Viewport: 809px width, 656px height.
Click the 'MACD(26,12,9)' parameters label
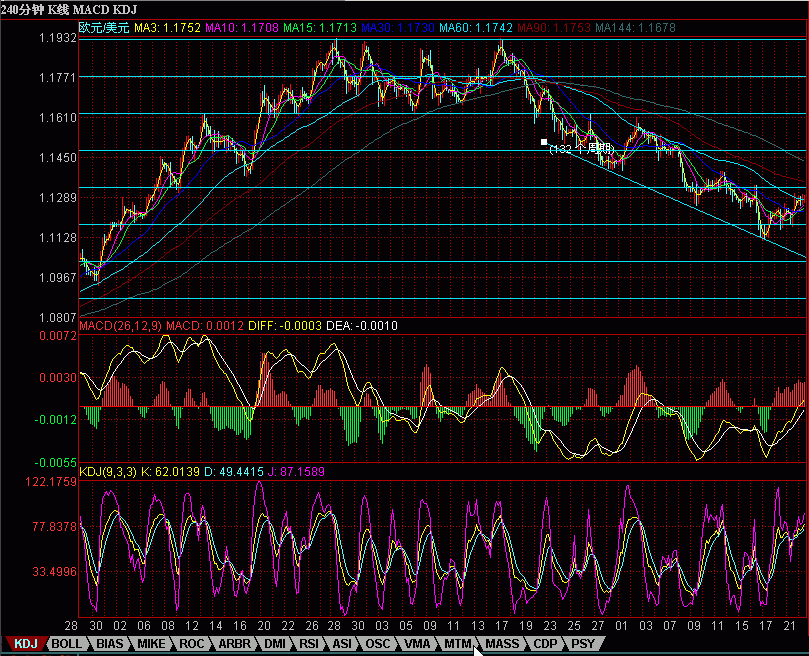coord(120,326)
